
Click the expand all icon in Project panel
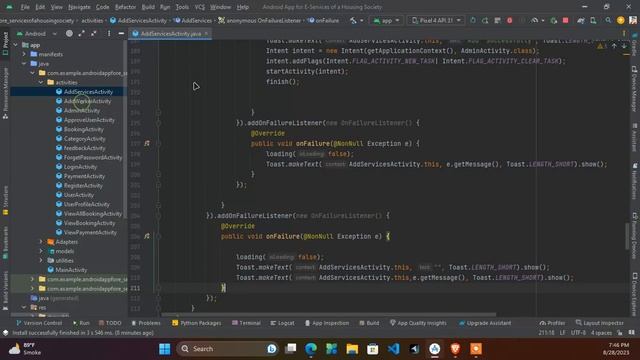[x=82, y=33]
